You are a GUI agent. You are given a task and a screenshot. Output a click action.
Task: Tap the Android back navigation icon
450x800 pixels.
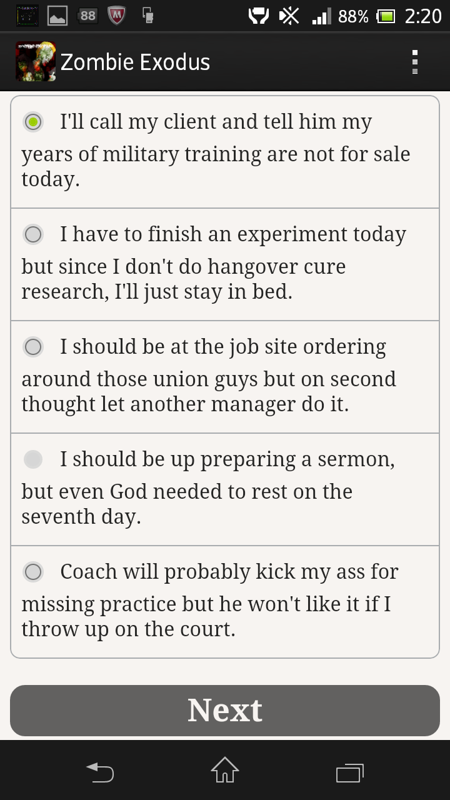tap(100, 772)
